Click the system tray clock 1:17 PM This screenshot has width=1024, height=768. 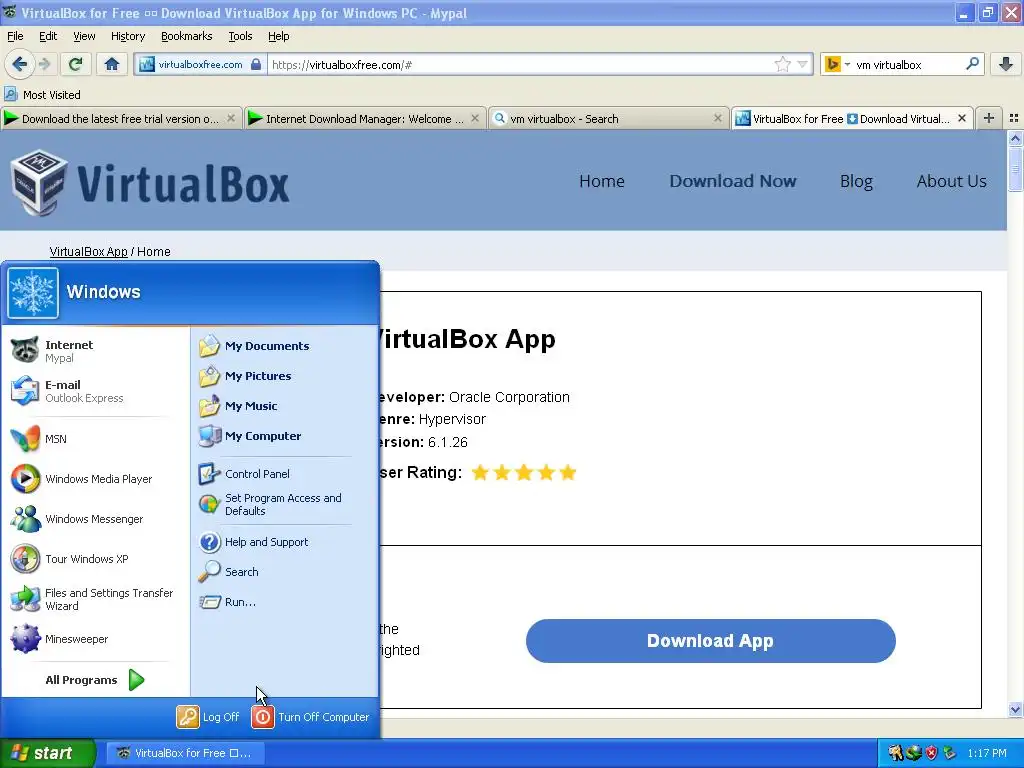(987, 753)
